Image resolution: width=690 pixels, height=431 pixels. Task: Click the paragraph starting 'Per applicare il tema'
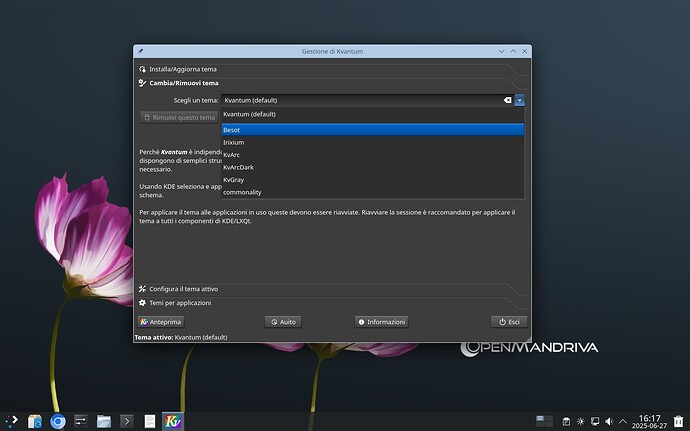327,217
